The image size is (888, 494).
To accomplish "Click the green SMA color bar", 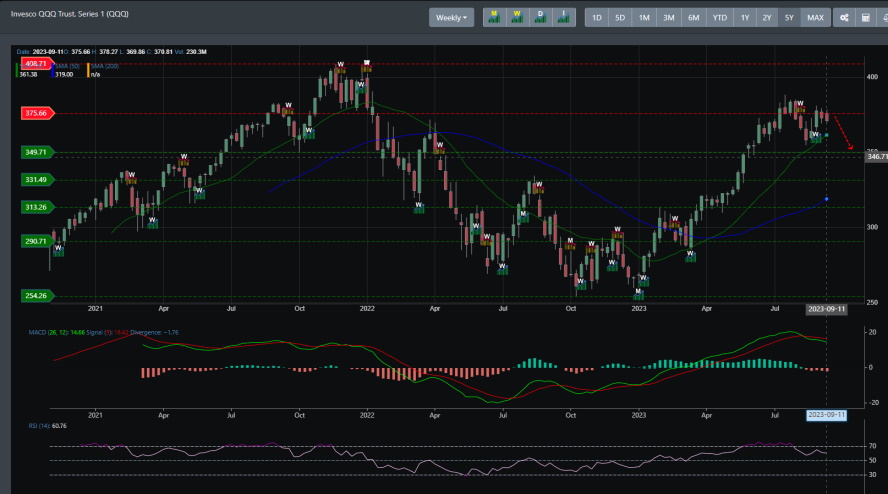I will (x=17, y=70).
